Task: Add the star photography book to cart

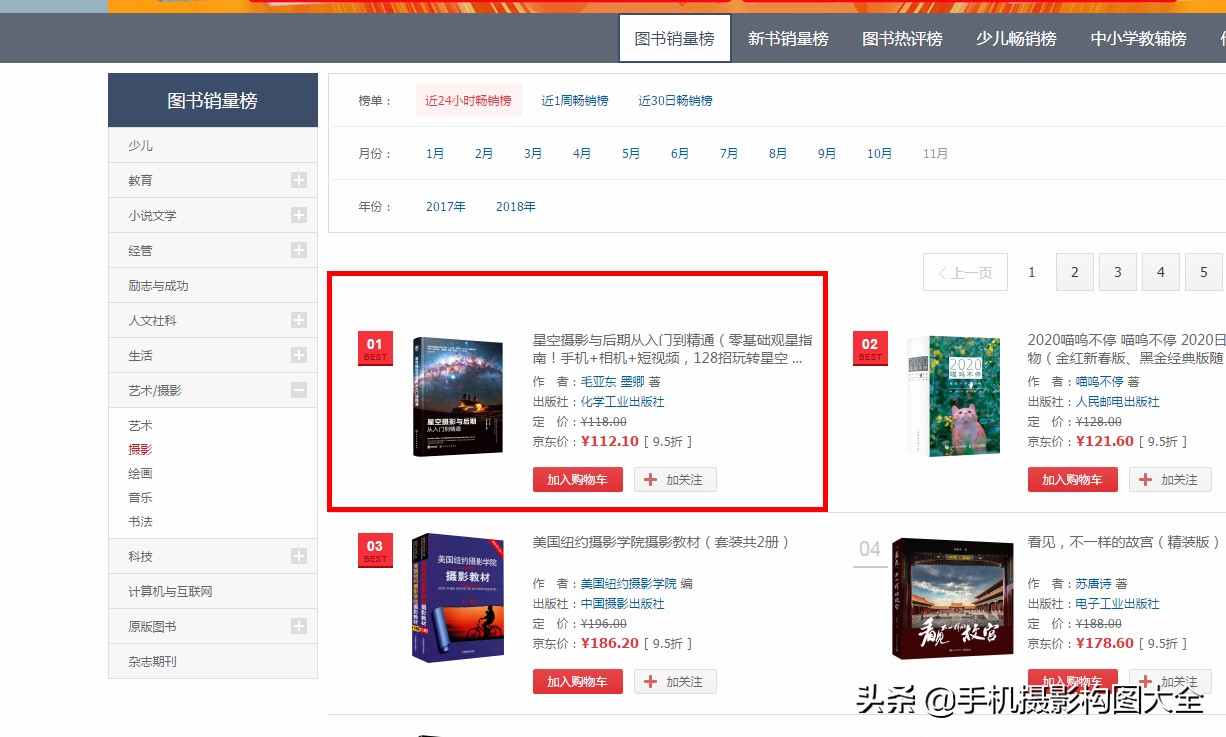Action: (x=578, y=479)
